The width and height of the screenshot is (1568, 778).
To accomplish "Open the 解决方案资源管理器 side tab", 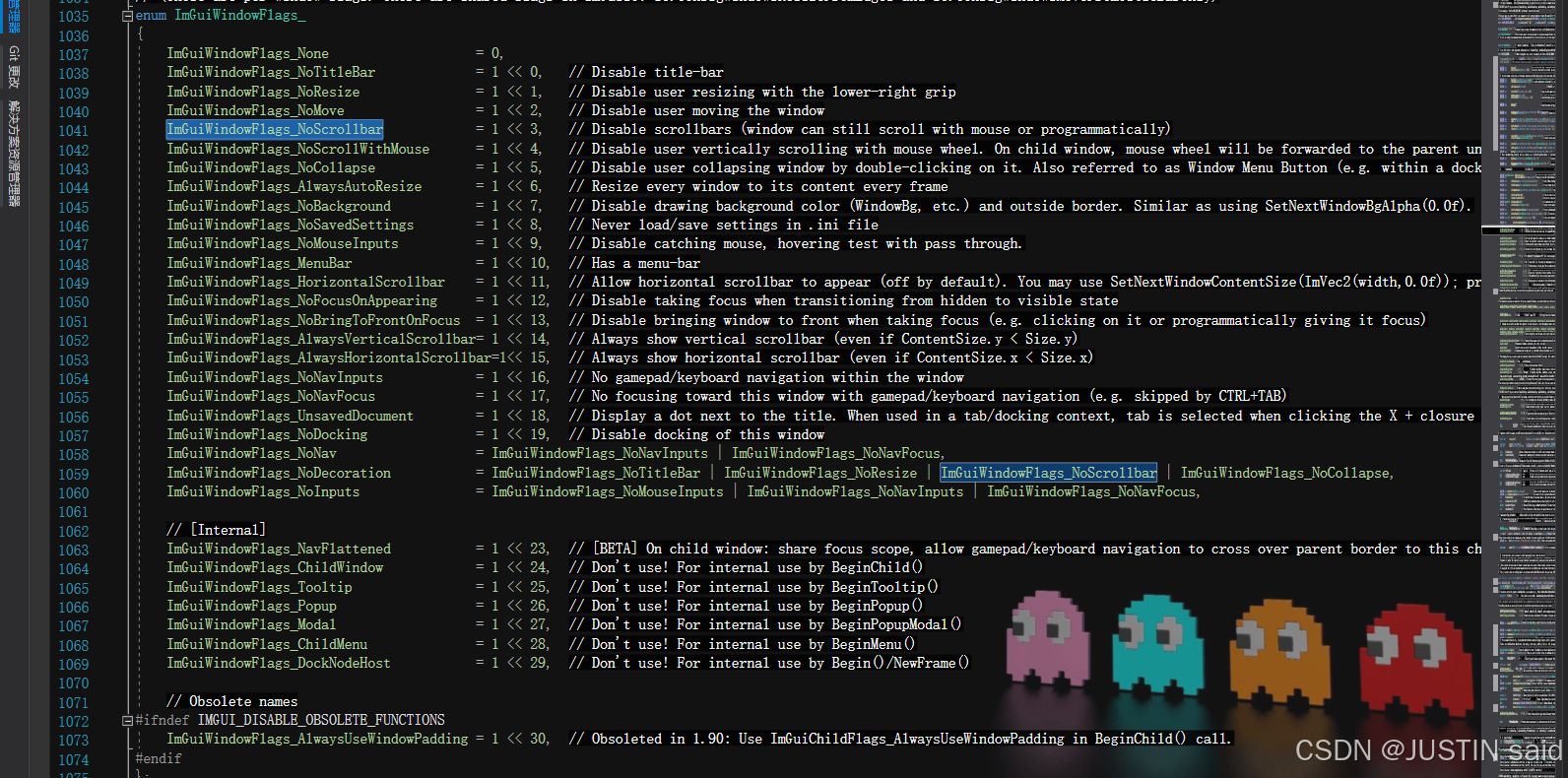I will point(14,153).
